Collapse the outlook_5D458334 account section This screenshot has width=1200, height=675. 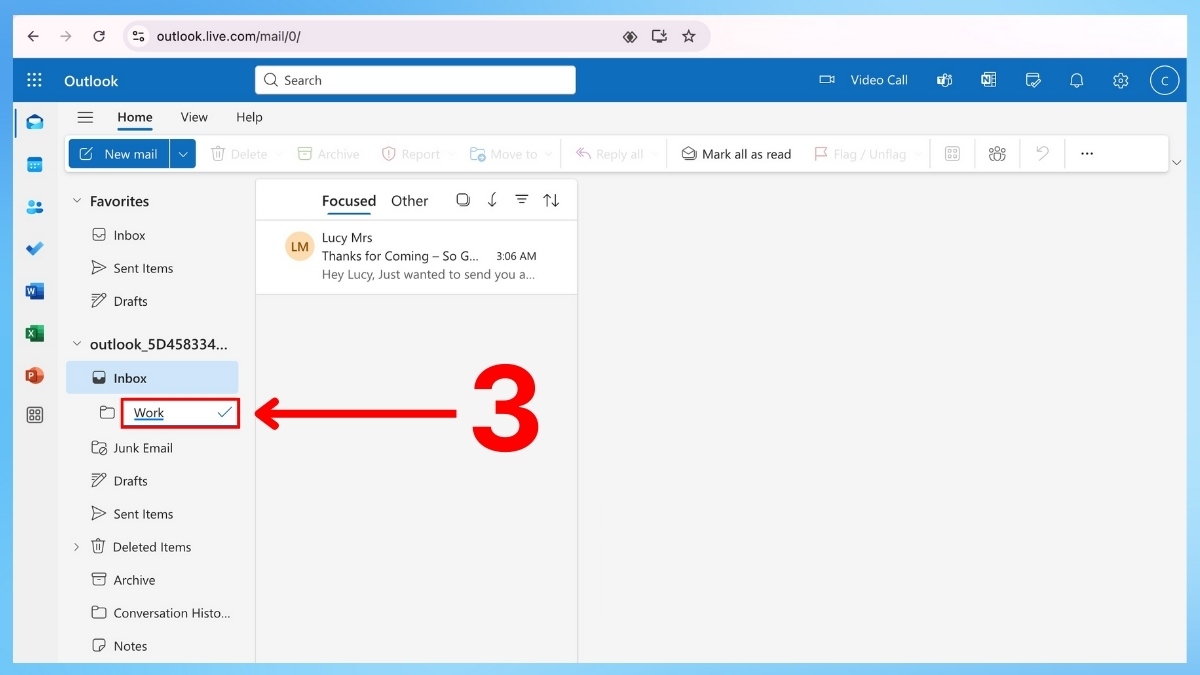coord(77,344)
